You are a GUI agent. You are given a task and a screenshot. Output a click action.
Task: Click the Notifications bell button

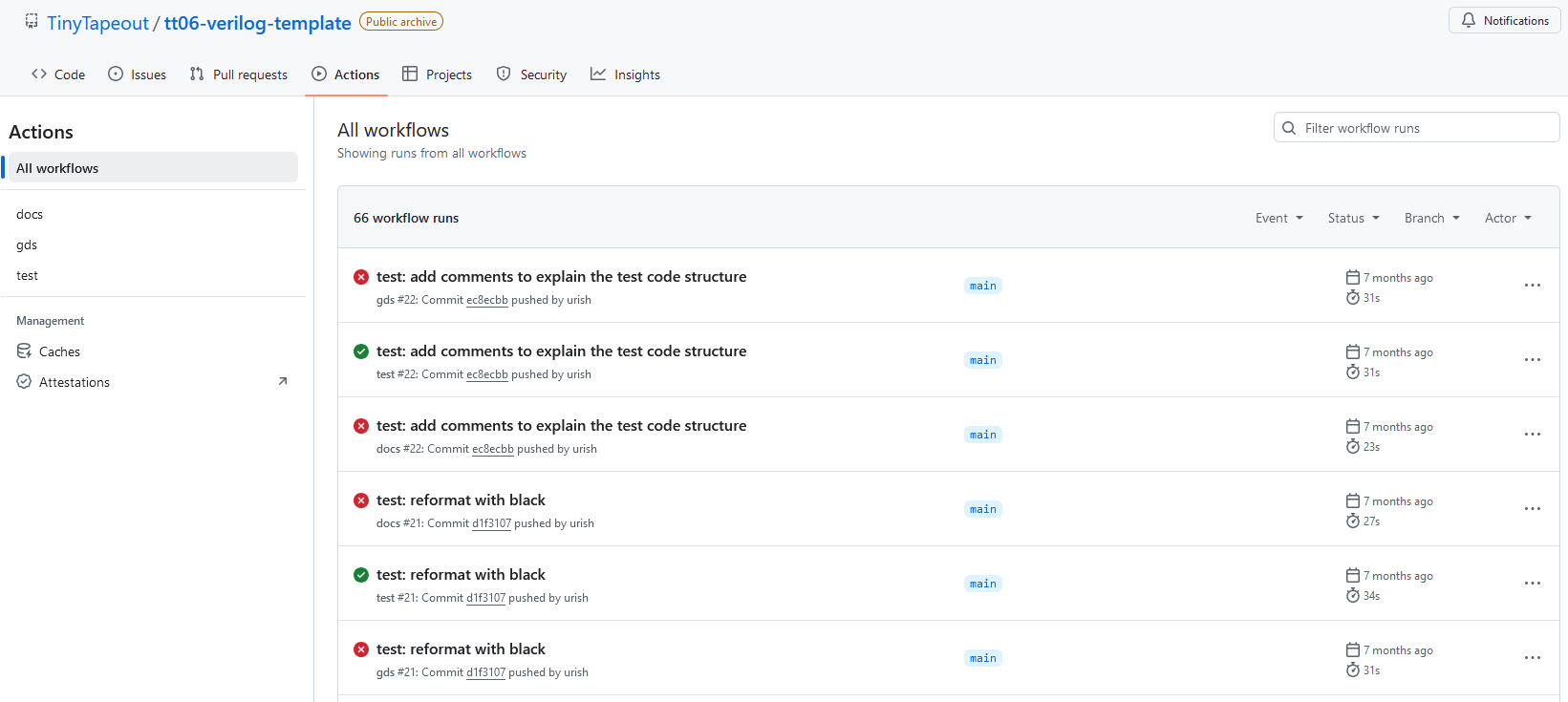coord(1505,21)
